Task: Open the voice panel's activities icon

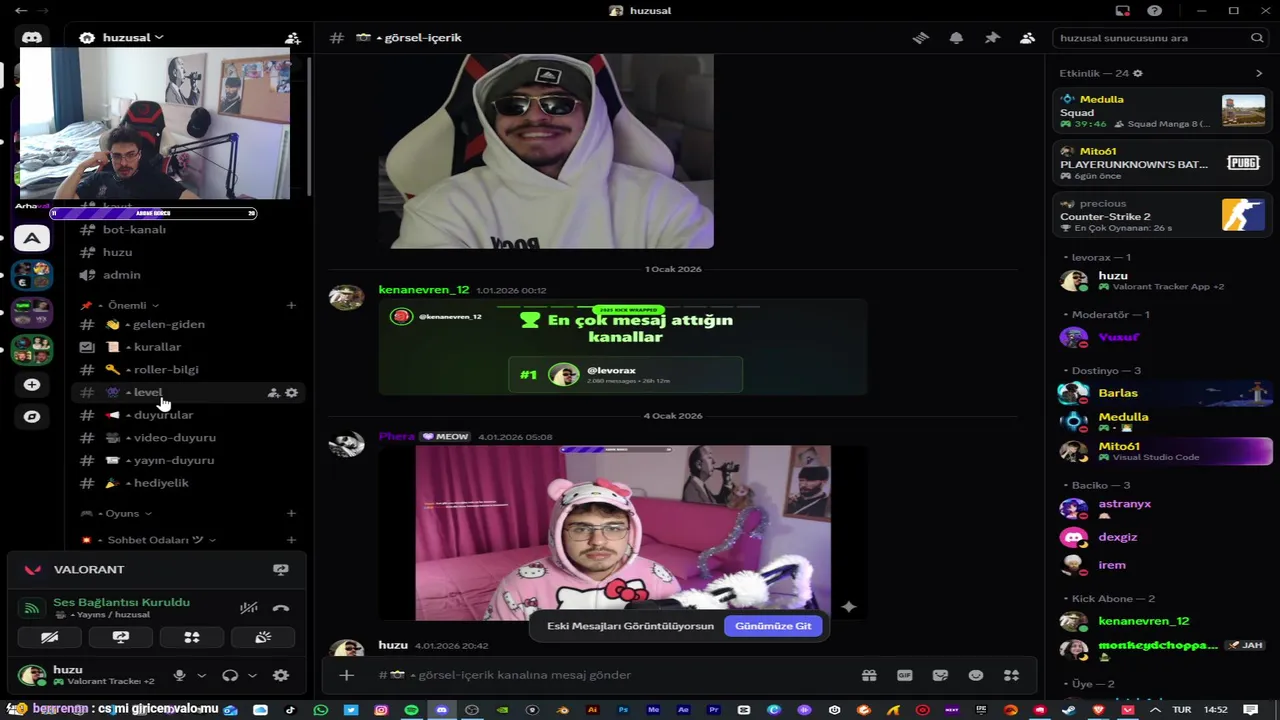Action: pyautogui.click(x=192, y=637)
